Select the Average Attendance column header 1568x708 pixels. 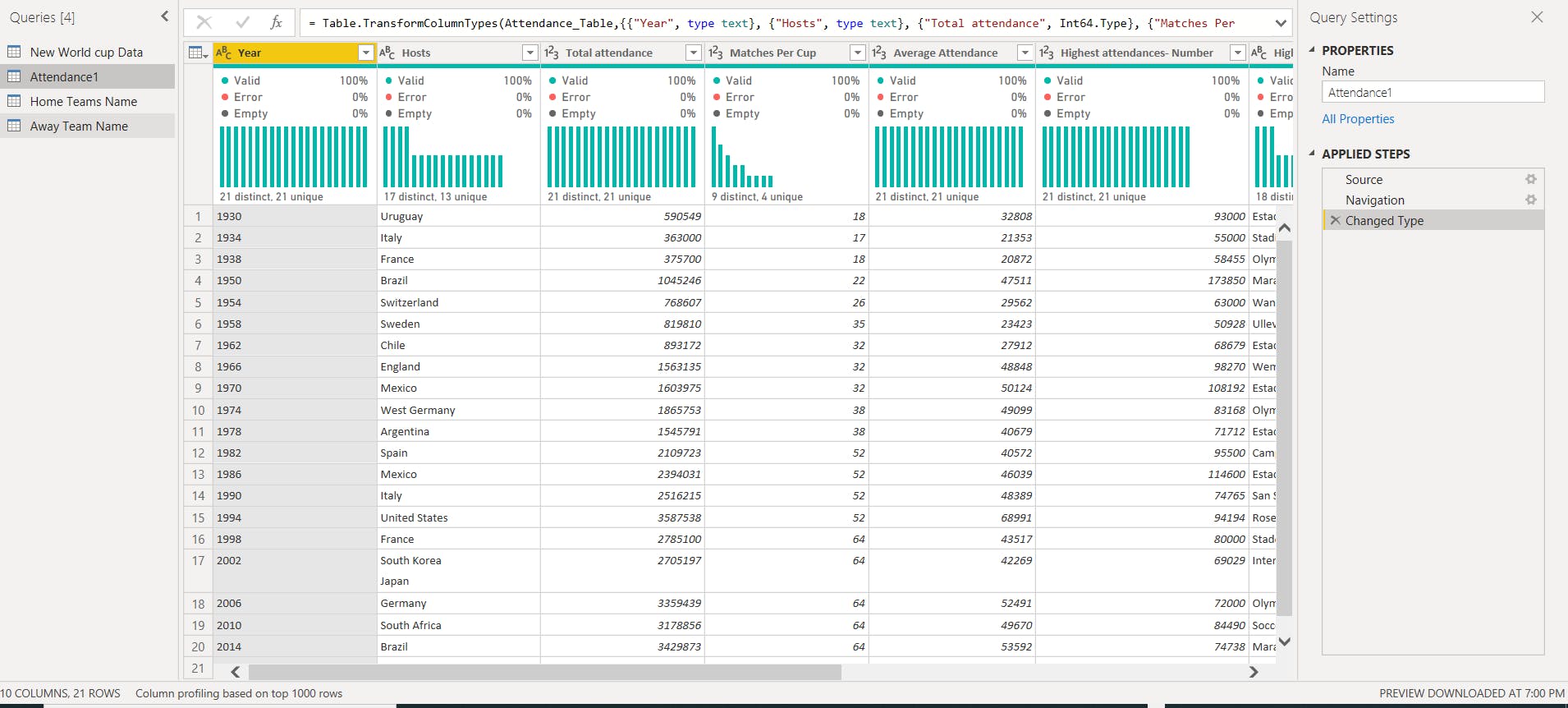pyautogui.click(x=952, y=53)
